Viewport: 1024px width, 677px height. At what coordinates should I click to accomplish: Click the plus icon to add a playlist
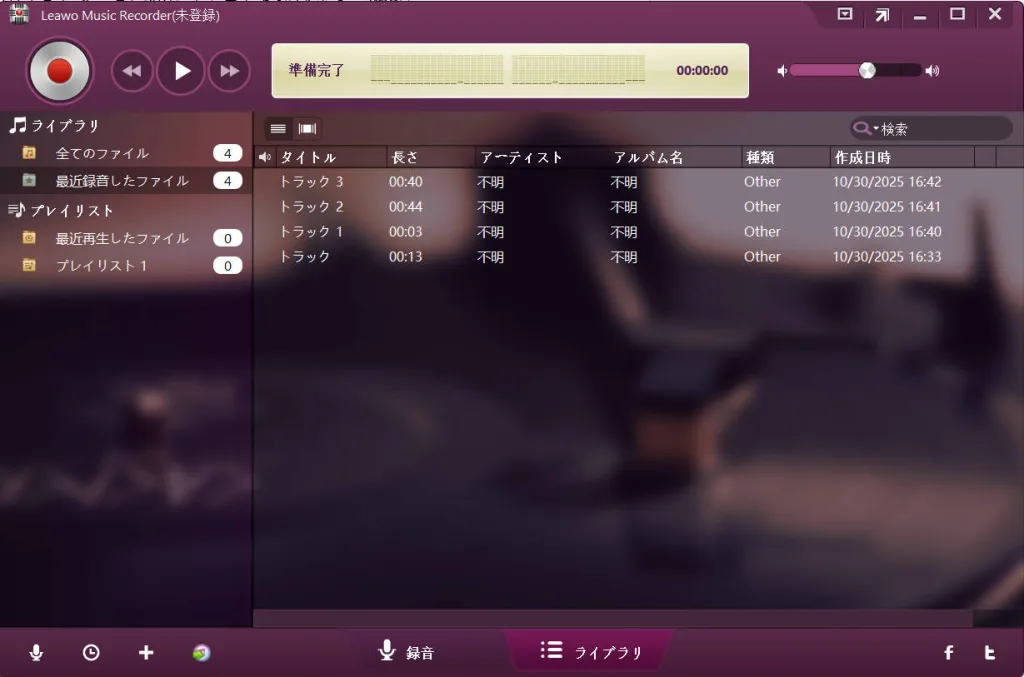coord(146,652)
